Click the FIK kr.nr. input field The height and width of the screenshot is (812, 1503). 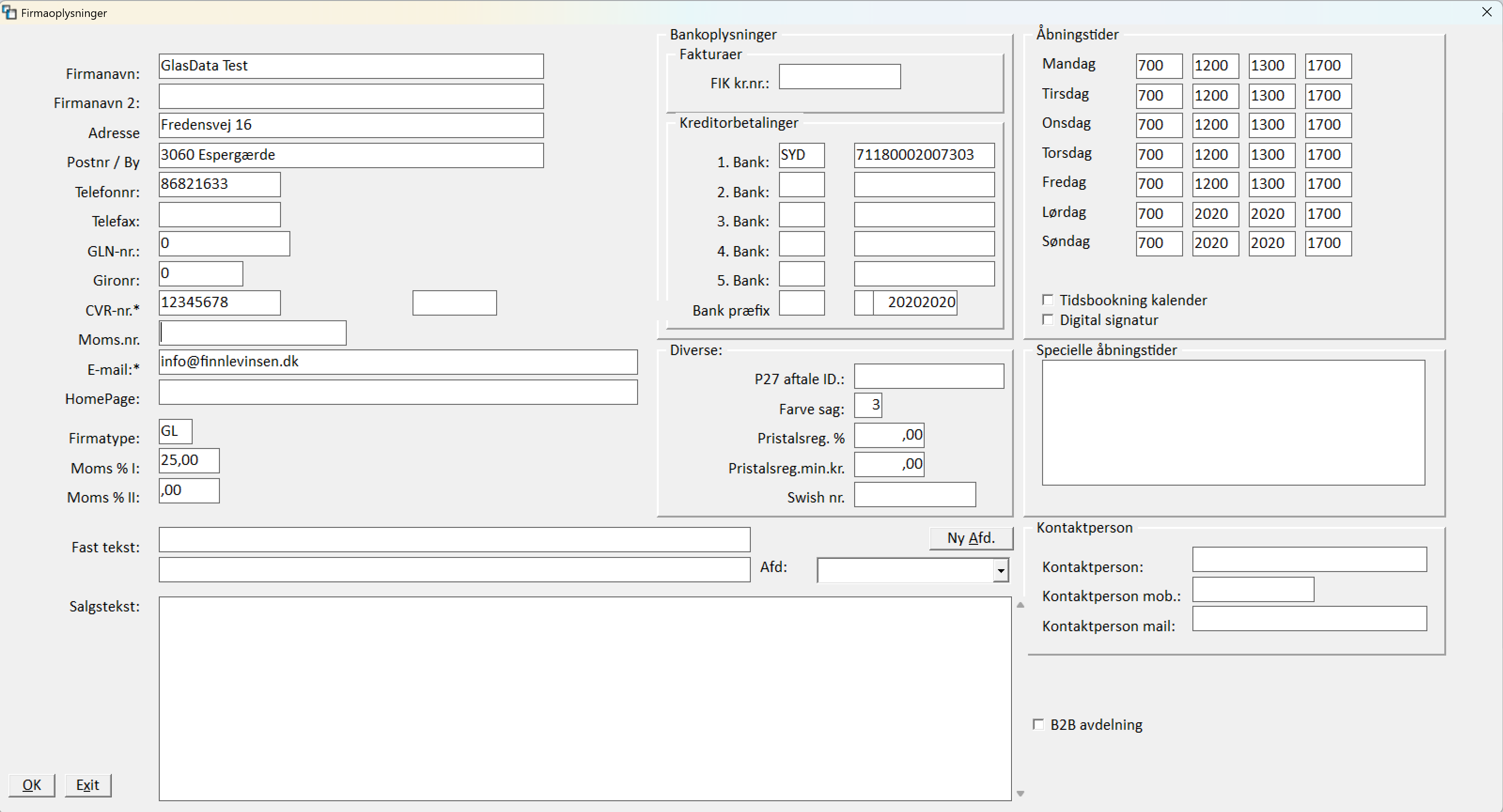click(840, 77)
